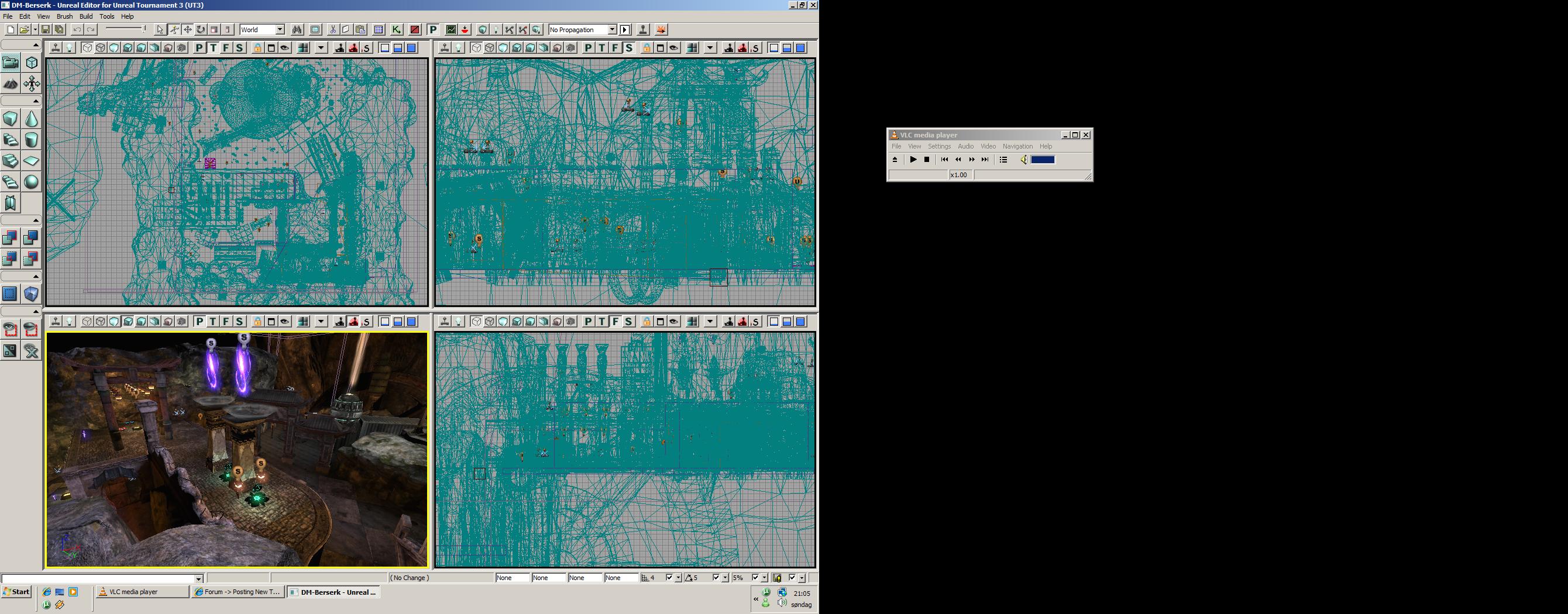Open the status bar command combo box

tap(102, 578)
